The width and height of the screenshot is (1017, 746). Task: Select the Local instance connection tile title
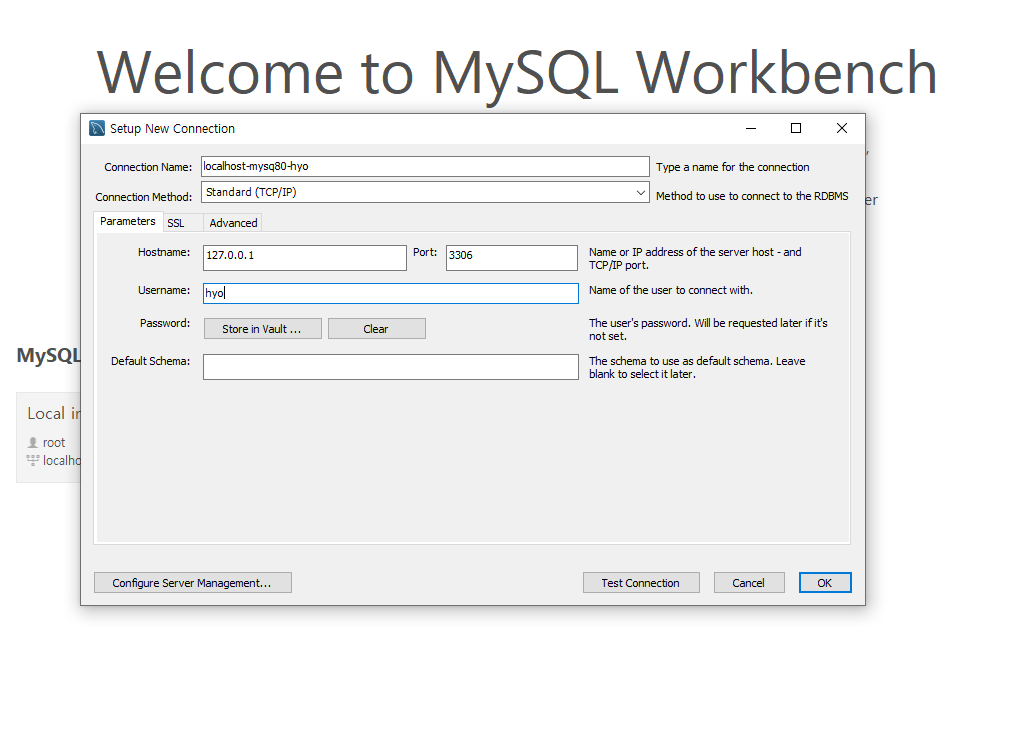click(x=53, y=413)
